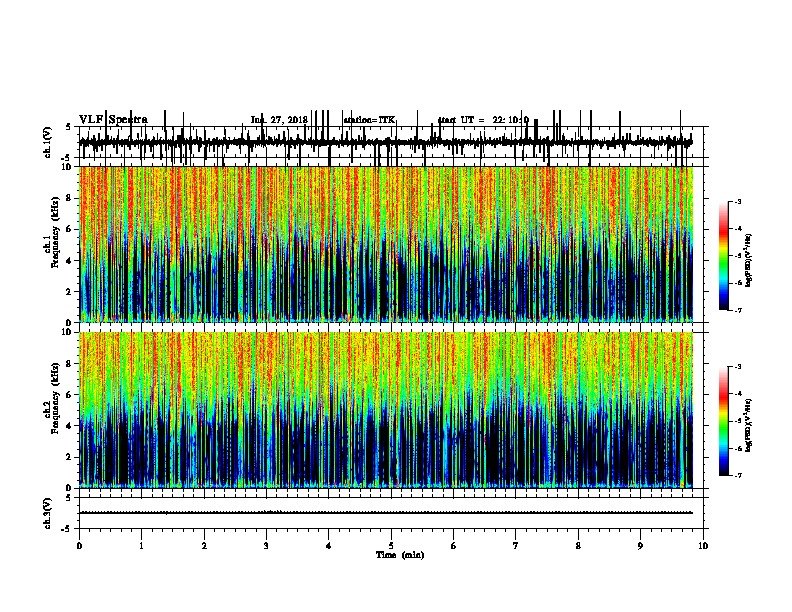This screenshot has height=612, width=792.
Task: Click time axis tick label '0'
Action: point(79,546)
